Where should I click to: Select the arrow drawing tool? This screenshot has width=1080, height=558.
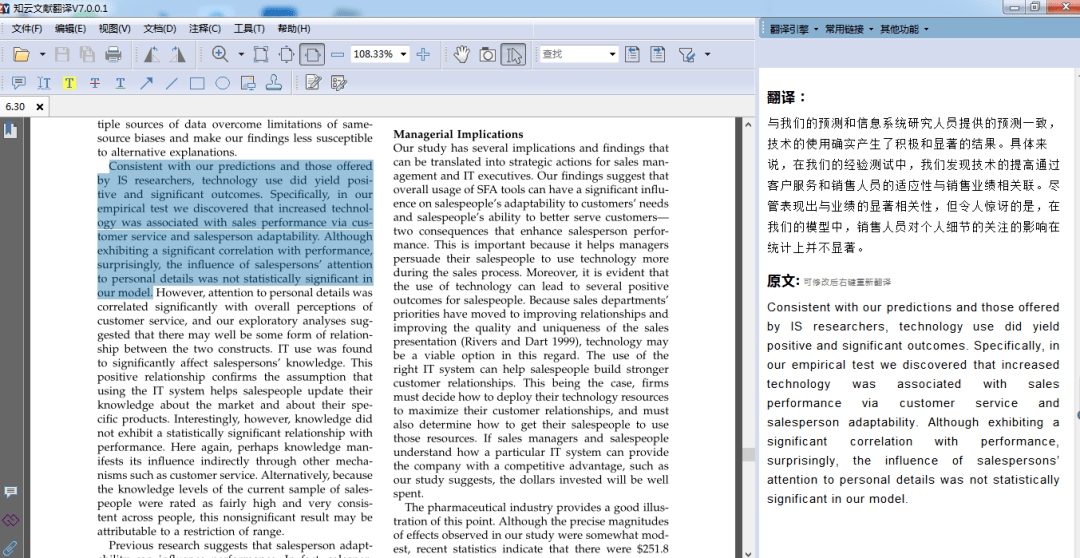[146, 83]
